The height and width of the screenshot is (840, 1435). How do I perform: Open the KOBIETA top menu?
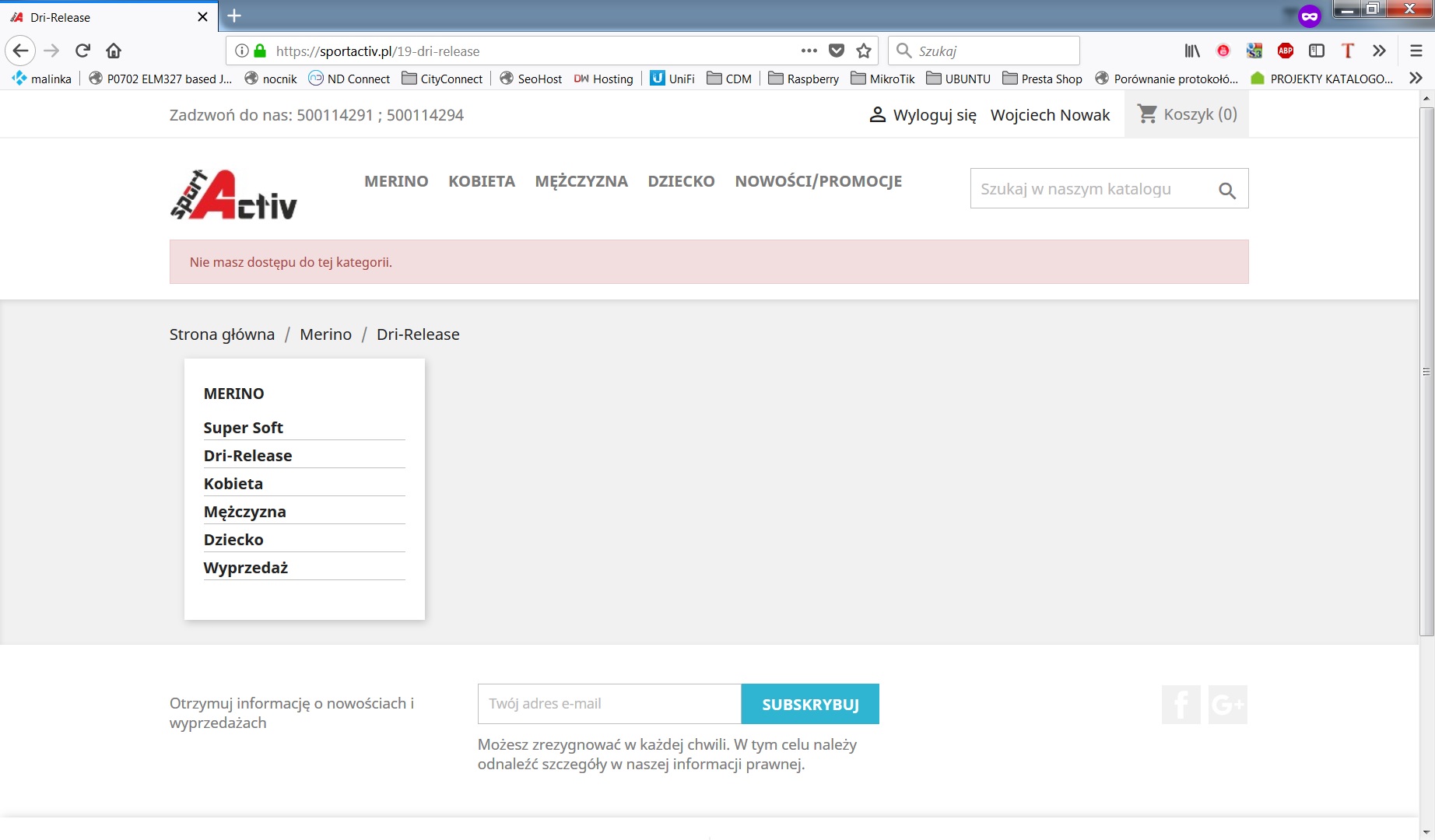(482, 181)
